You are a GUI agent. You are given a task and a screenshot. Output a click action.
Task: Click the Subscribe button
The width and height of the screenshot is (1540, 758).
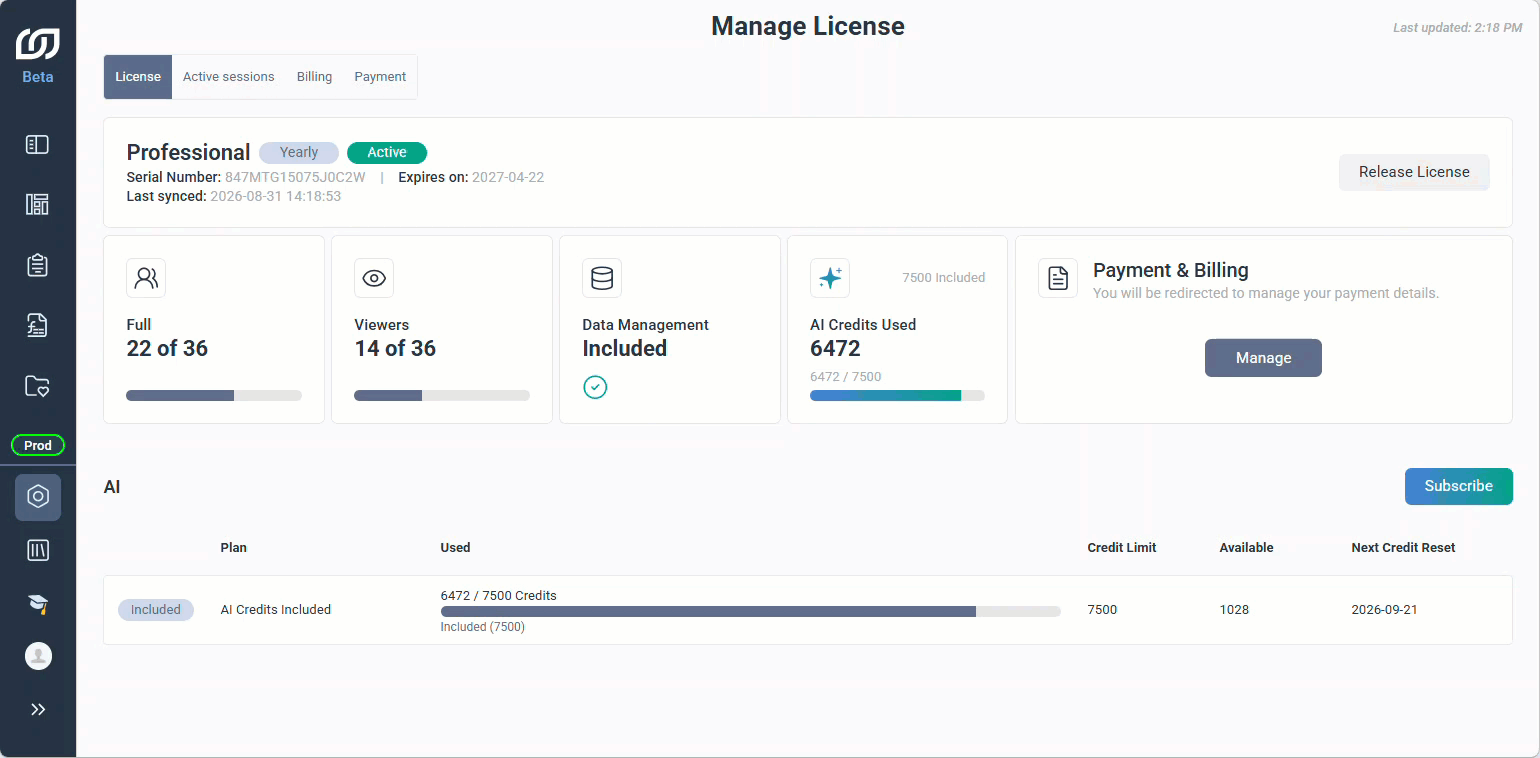pos(1458,486)
